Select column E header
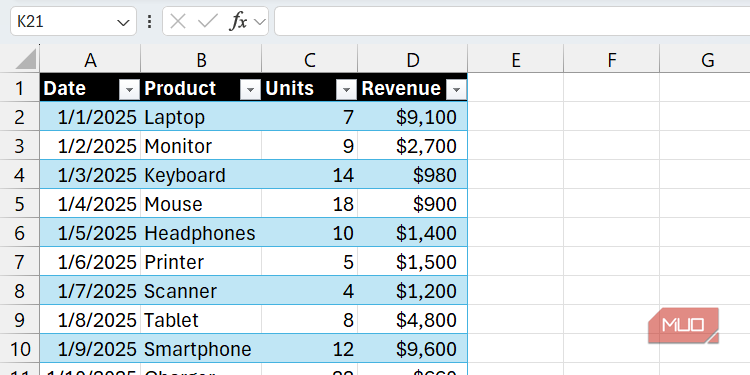 click(x=516, y=60)
